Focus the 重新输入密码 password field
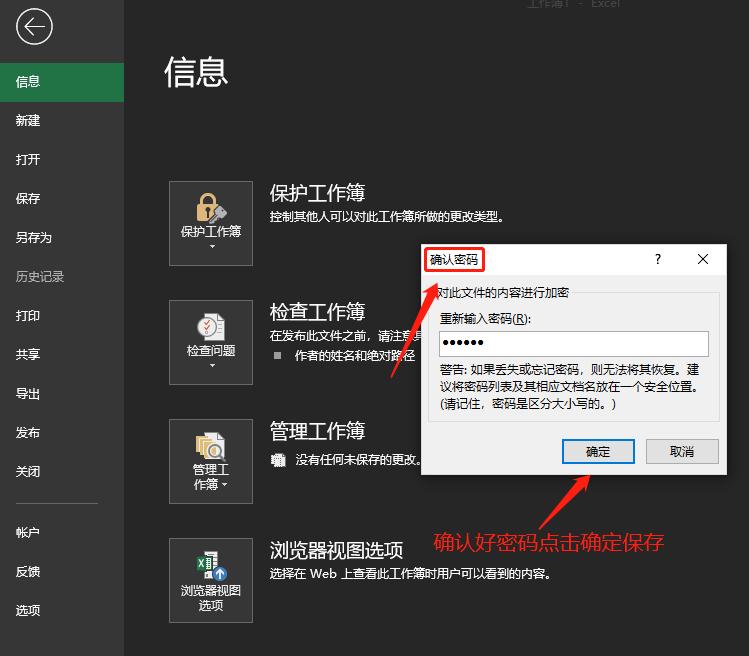 [574, 344]
